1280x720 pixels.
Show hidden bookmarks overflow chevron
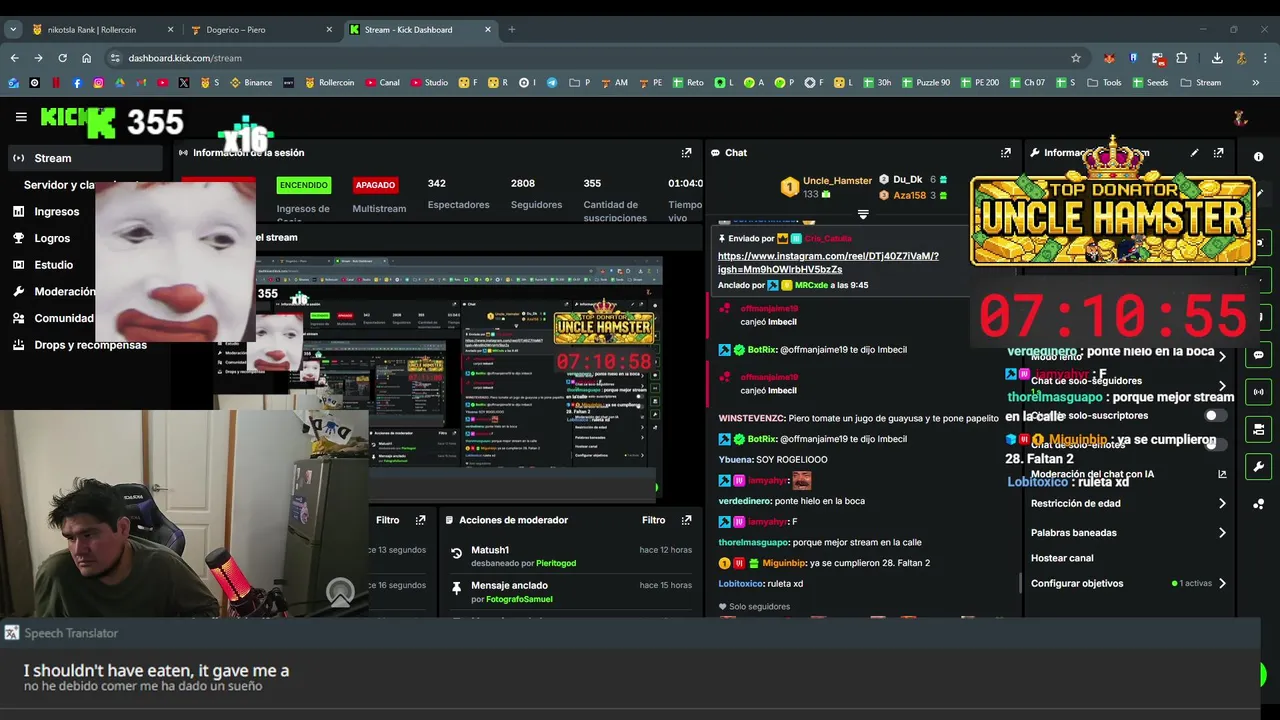click(x=1256, y=83)
